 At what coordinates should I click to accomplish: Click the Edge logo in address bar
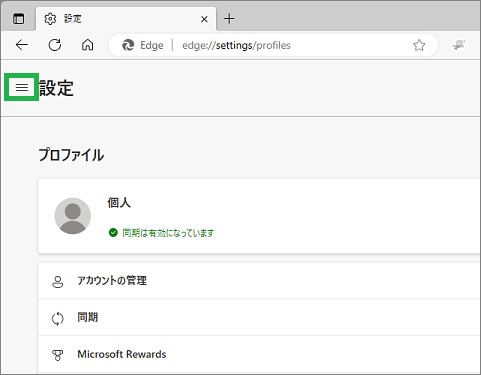pos(128,45)
